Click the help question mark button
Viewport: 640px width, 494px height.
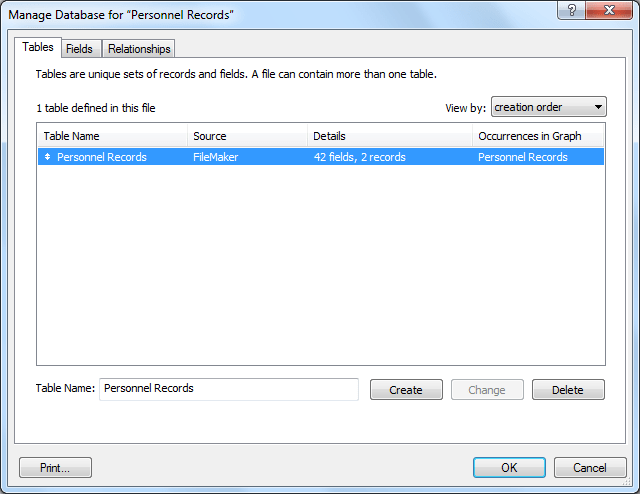[571, 9]
